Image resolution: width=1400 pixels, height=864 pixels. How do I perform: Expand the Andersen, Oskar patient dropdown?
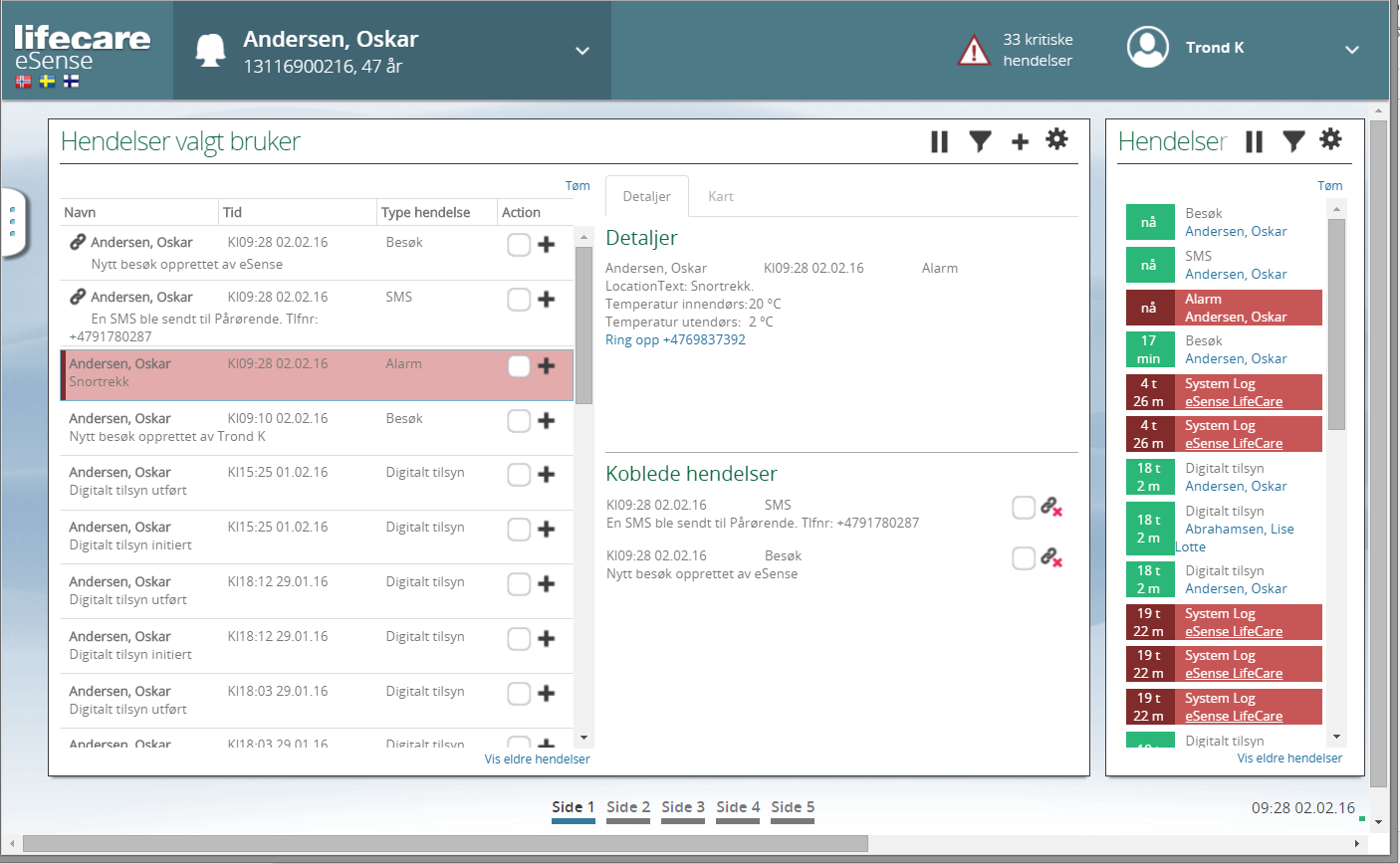tap(583, 51)
